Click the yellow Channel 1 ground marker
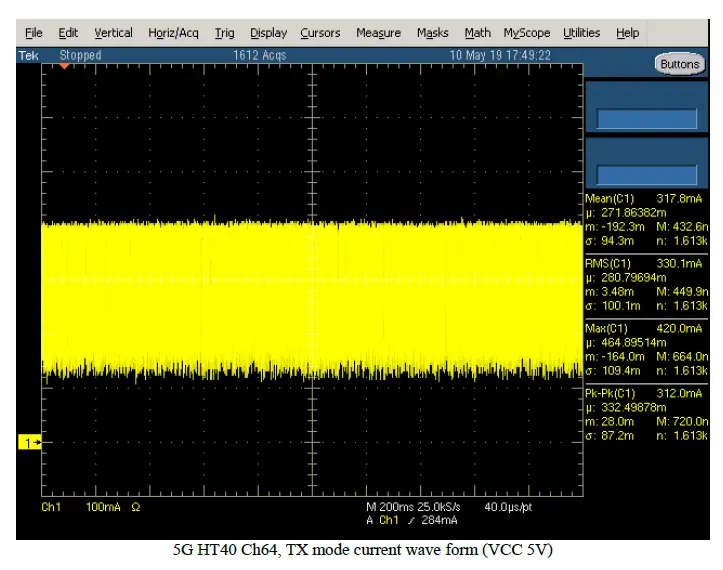 click(29, 441)
